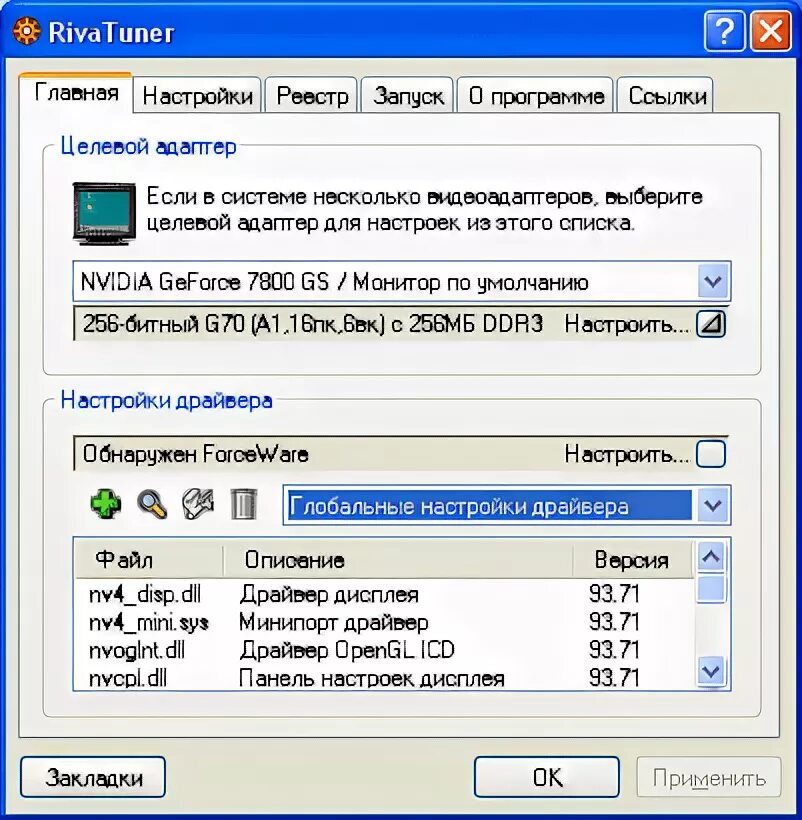Open the NVIDIA GeForce 7800 GS adapter dropdown
The width and height of the screenshot is (802, 820).
click(x=712, y=282)
